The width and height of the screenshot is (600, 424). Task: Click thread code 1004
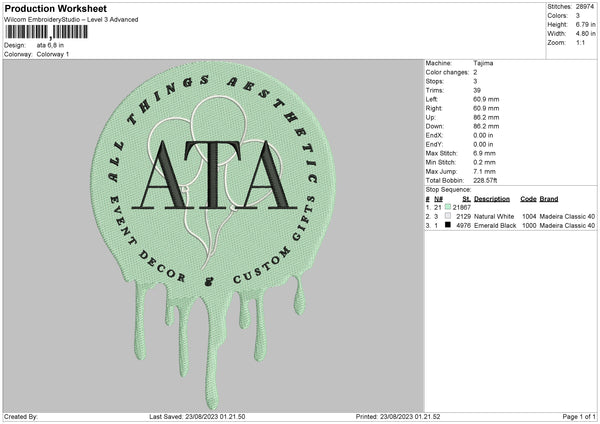(x=529, y=217)
